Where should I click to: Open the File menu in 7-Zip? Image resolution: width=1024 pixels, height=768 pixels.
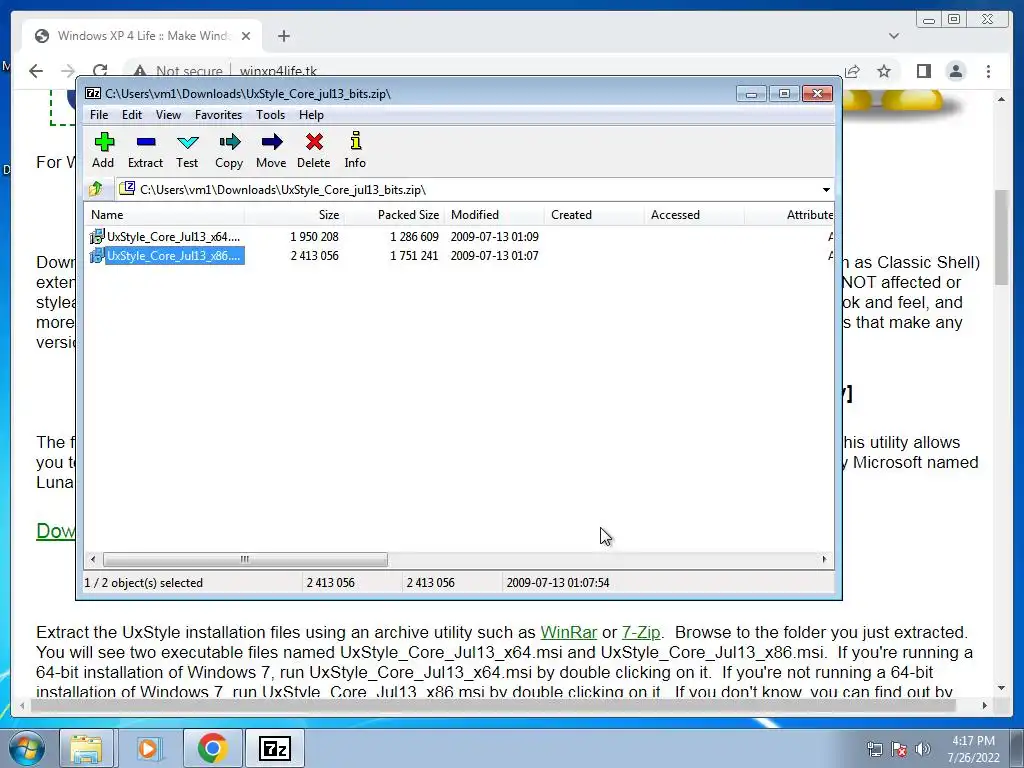[x=99, y=115]
